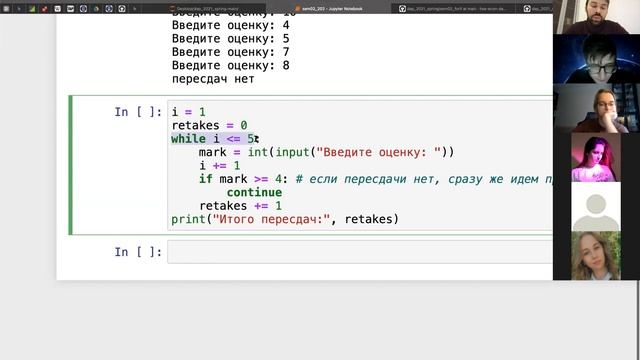Click the 'retakes = 0' code line
The image size is (640, 360).
(209, 125)
